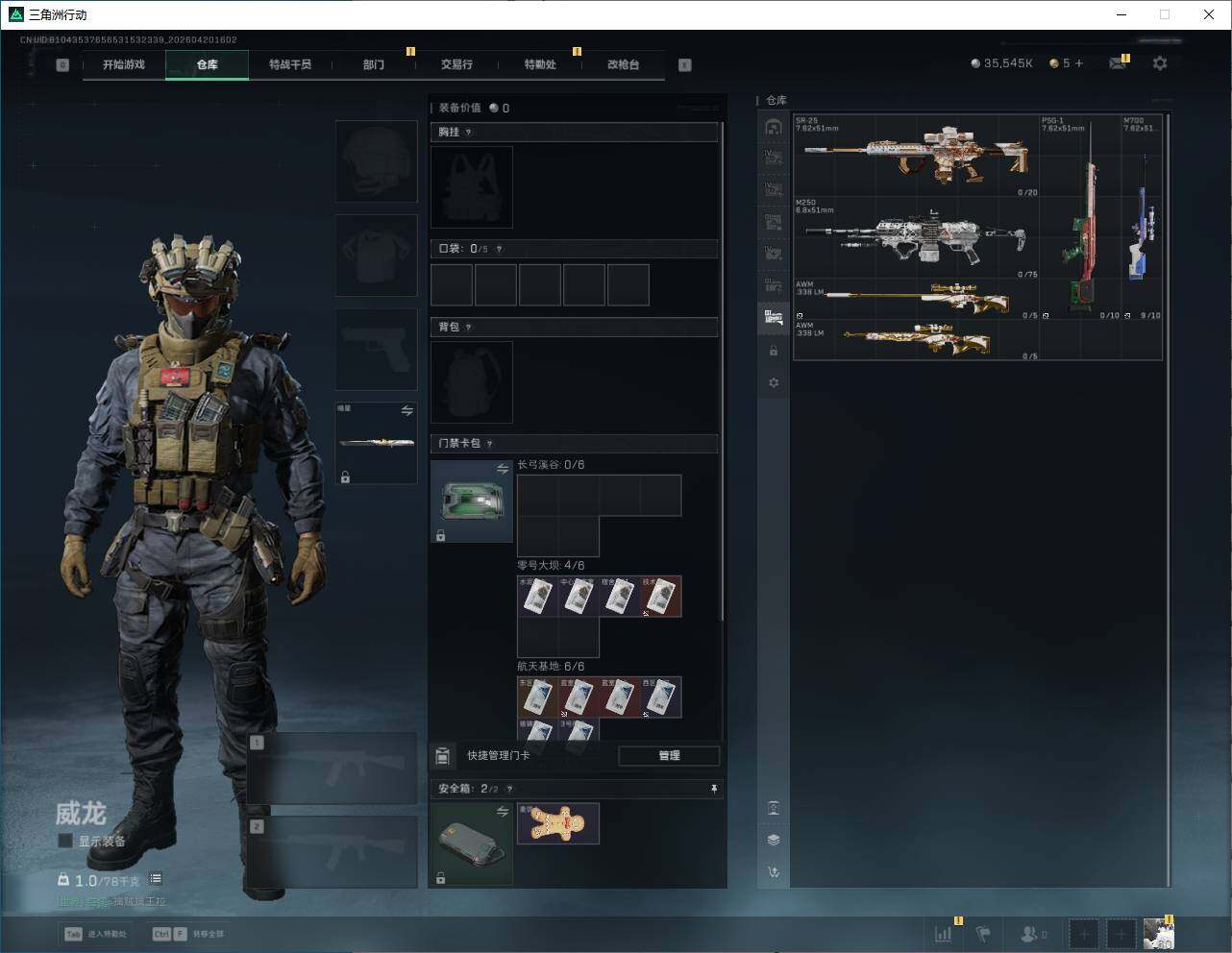
Task: Click the help icon next to 口袋
Action: (499, 249)
